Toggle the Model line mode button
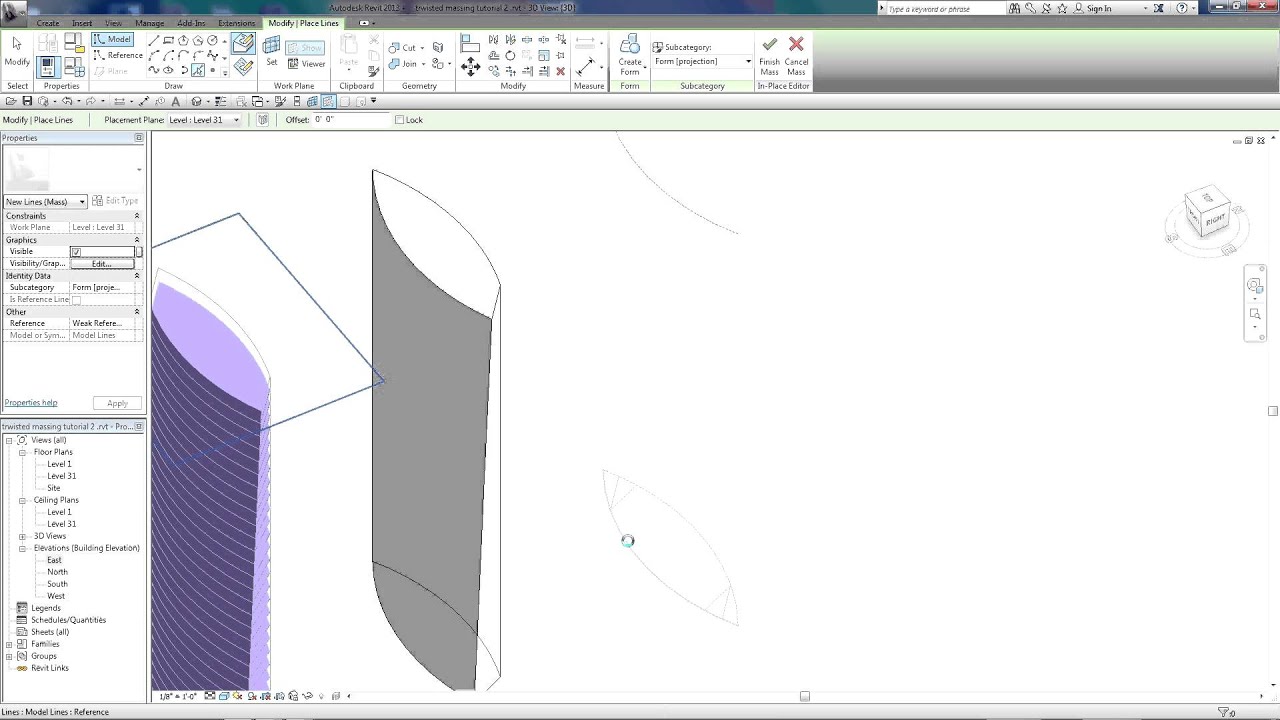The width and height of the screenshot is (1280, 720). tap(113, 40)
